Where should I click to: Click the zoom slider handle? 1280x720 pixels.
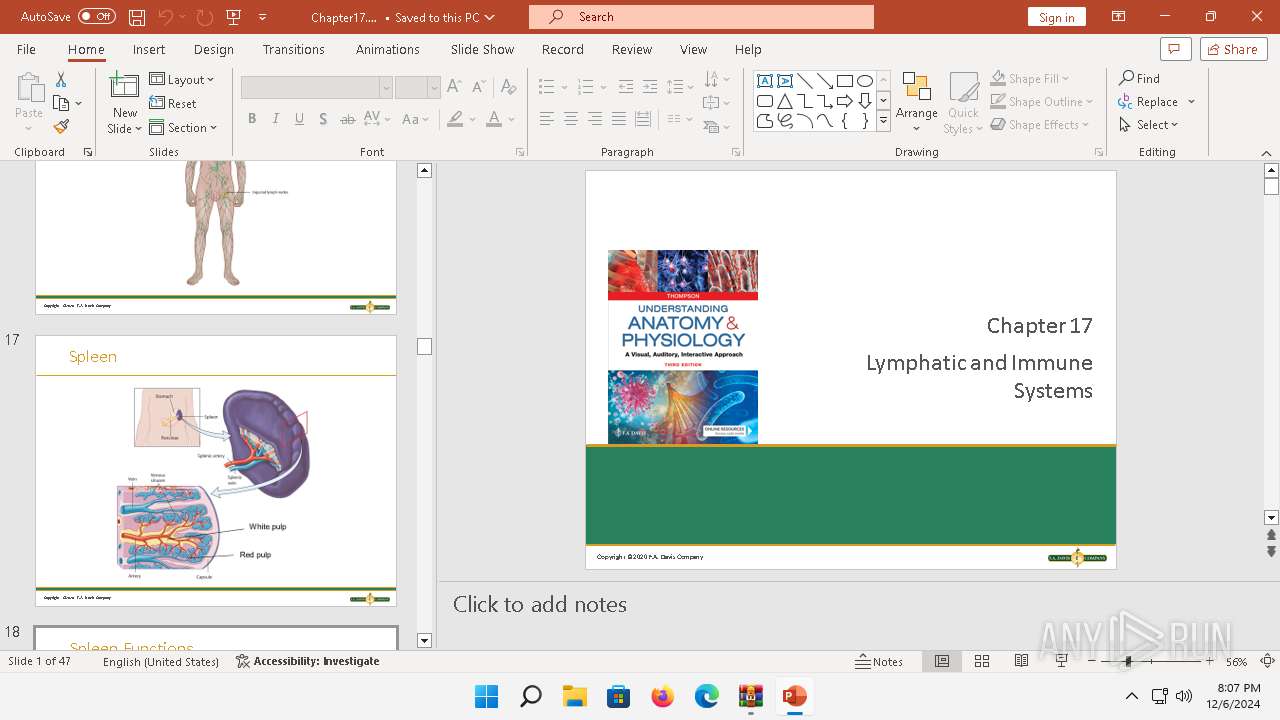tap(1127, 661)
